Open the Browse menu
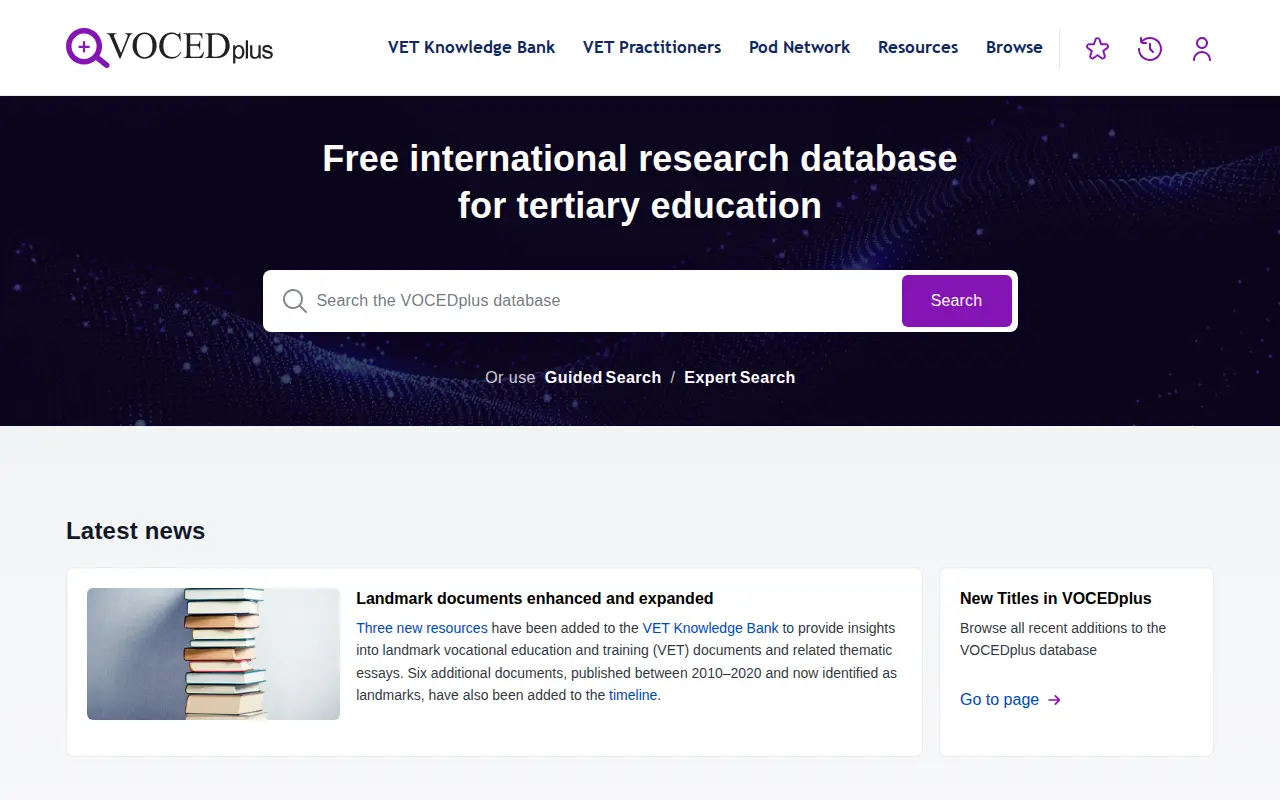Viewport: 1280px width, 800px height. 1014,47
